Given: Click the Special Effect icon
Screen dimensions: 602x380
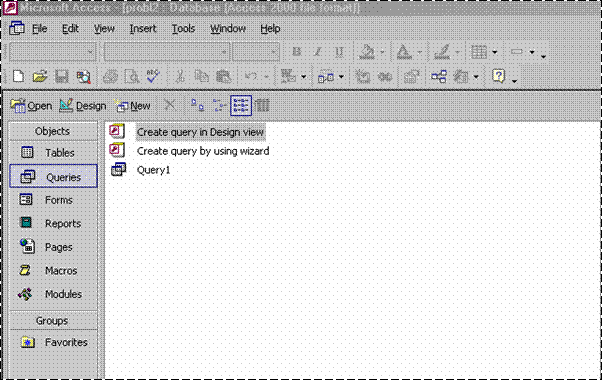Looking at the screenshot, I should click(x=517, y=51).
